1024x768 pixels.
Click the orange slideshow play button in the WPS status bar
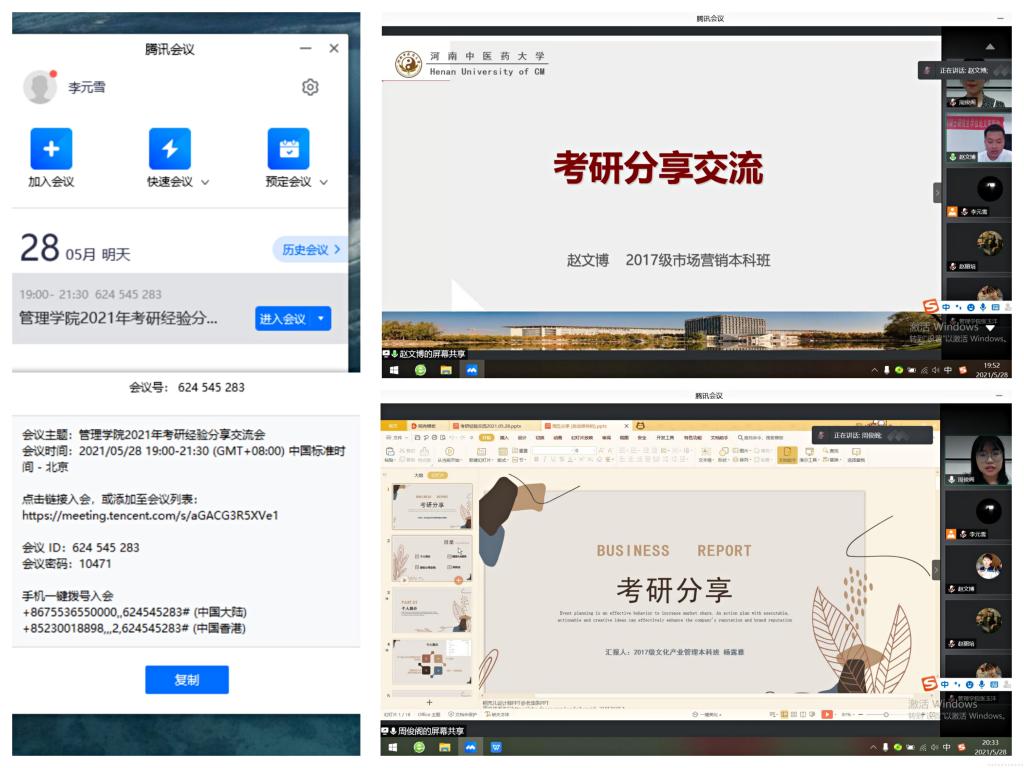point(827,714)
